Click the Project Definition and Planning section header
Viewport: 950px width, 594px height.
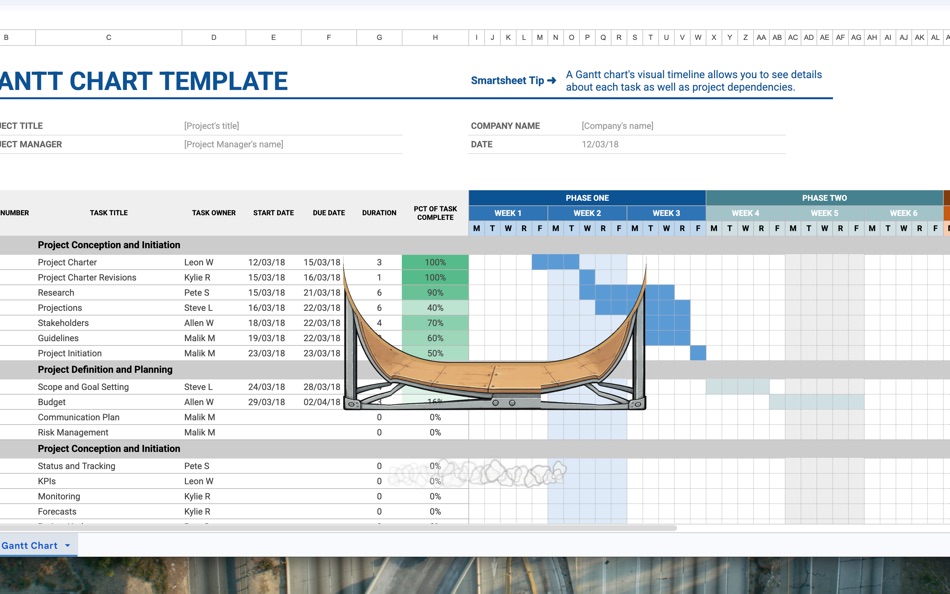click(x=105, y=370)
